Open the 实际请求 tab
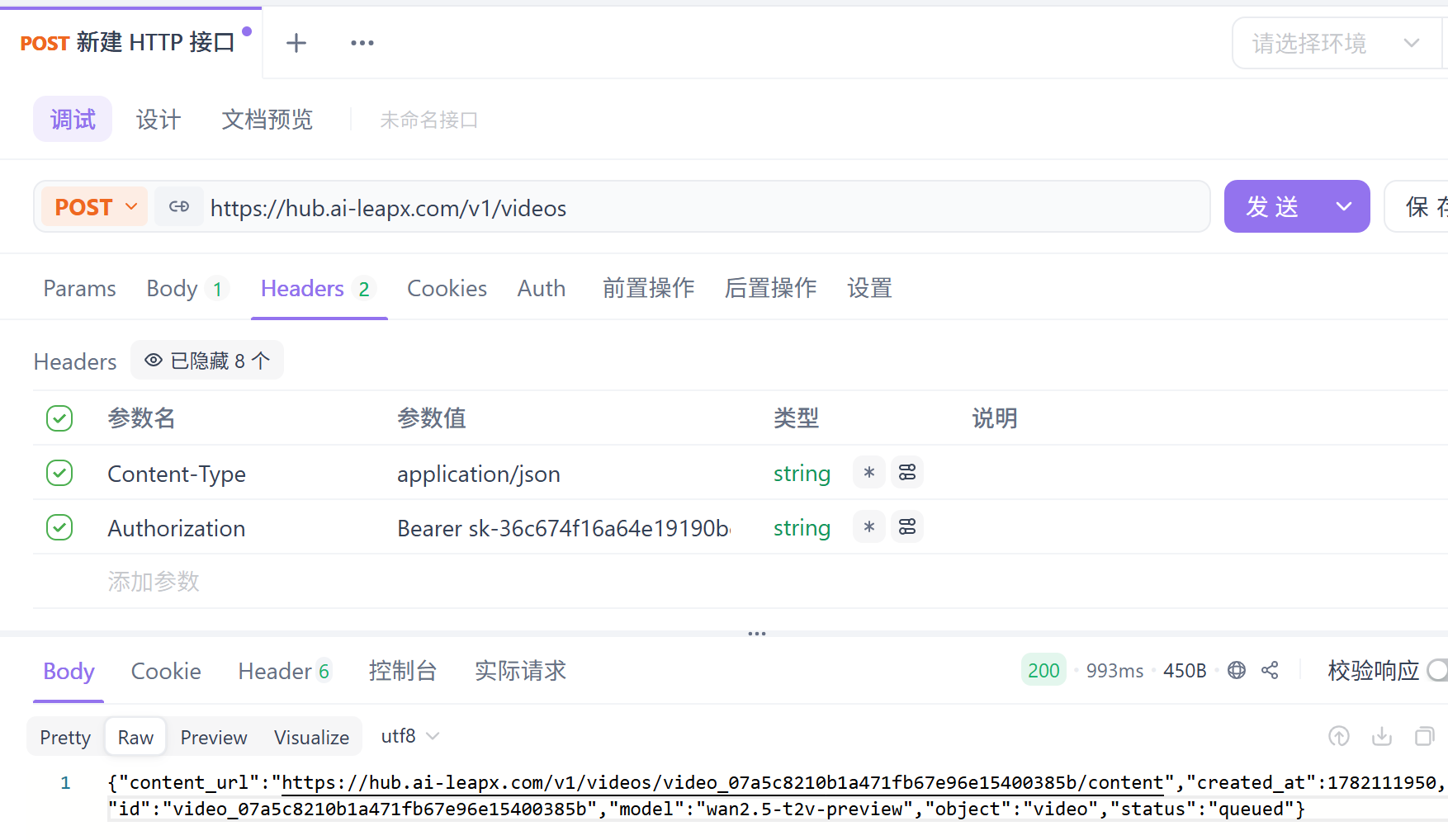 521,671
